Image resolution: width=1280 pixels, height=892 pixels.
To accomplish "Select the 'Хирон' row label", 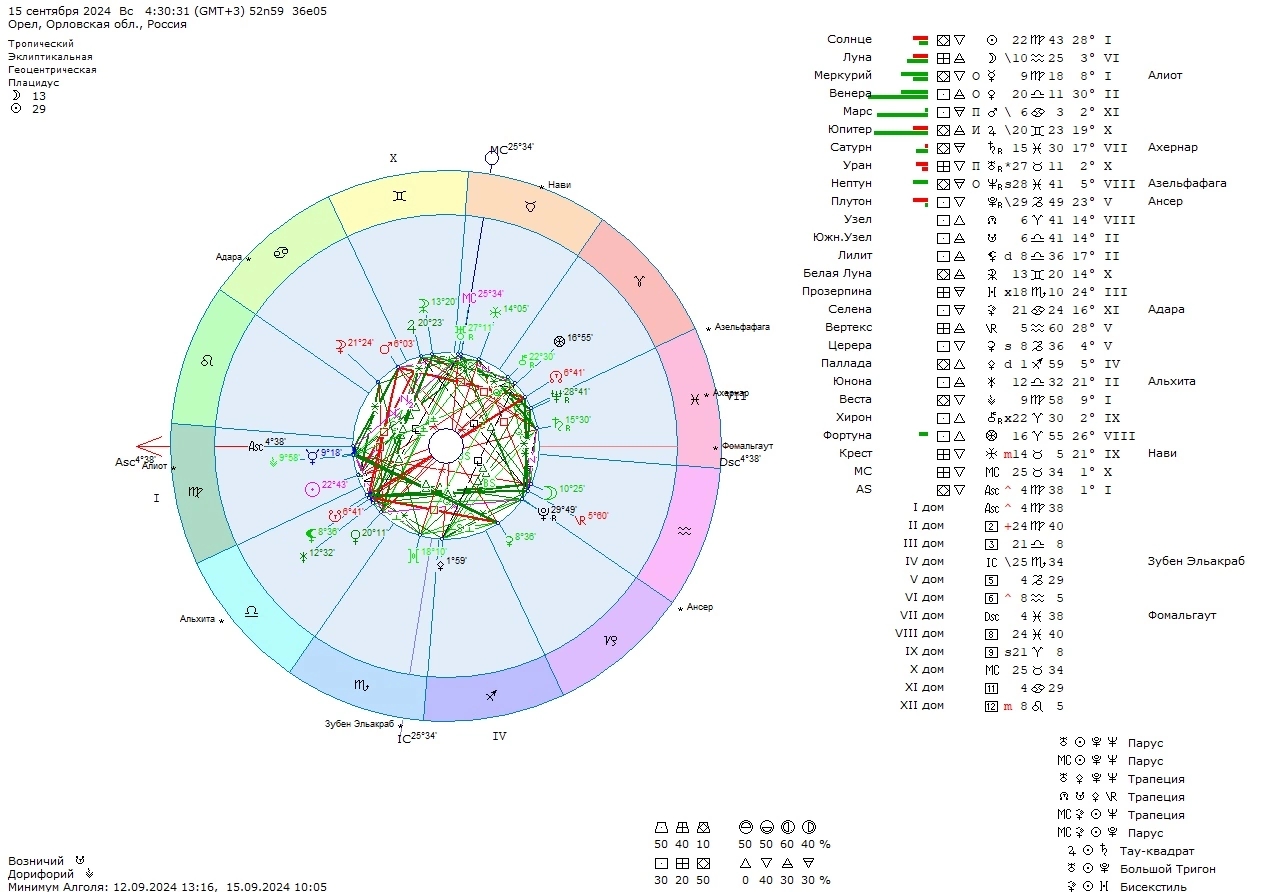I will coord(853,418).
